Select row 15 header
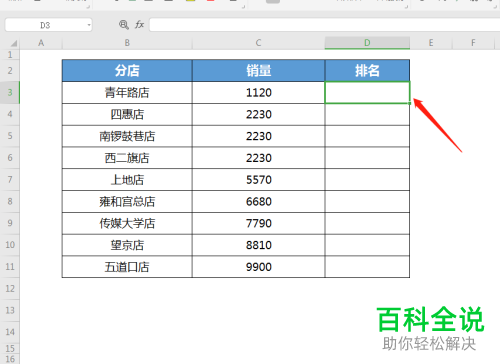The height and width of the screenshot is (364, 500). [10, 348]
